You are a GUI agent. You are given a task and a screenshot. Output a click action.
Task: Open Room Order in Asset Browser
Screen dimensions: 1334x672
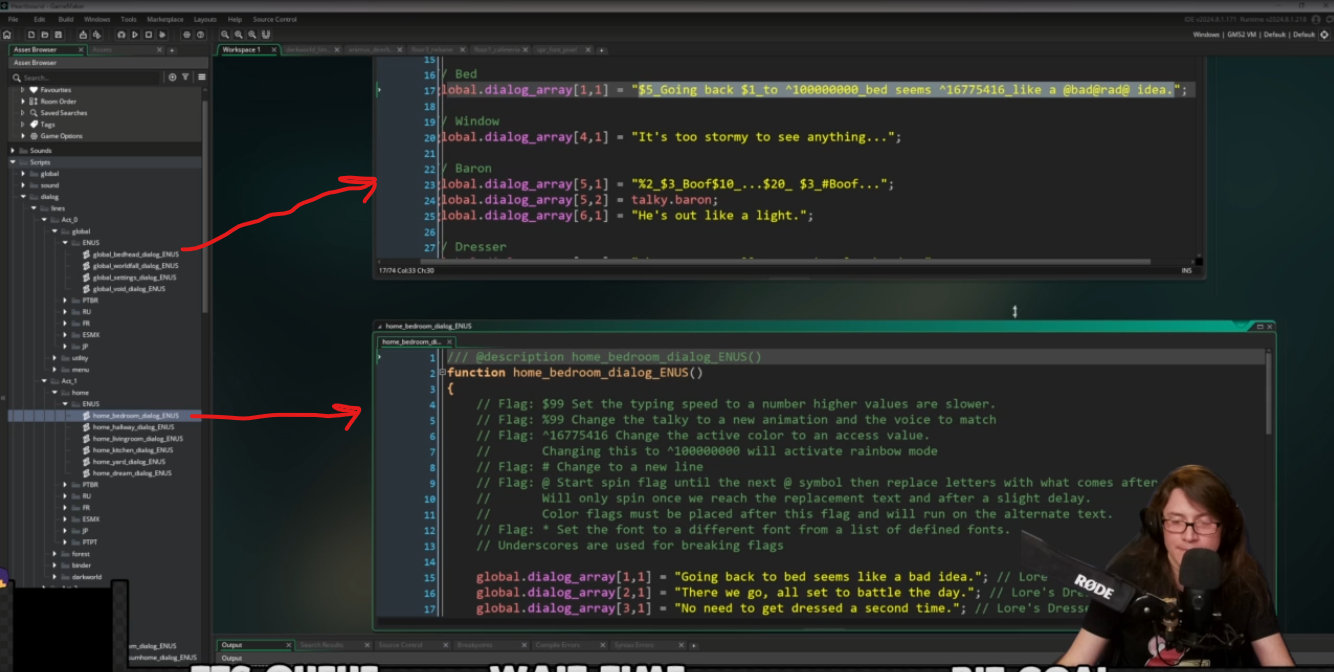tap(58, 101)
